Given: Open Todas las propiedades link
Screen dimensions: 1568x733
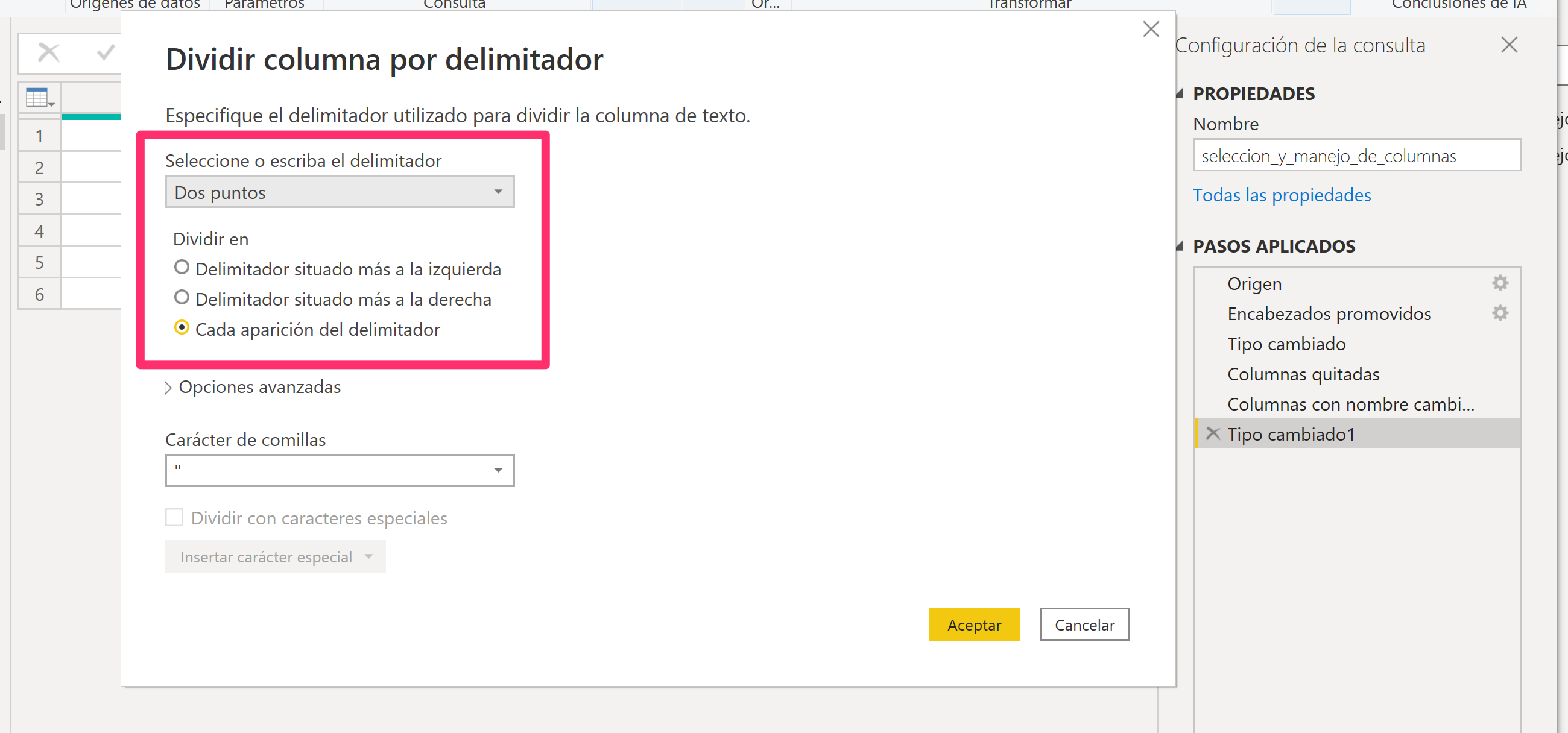Looking at the screenshot, I should (1282, 195).
